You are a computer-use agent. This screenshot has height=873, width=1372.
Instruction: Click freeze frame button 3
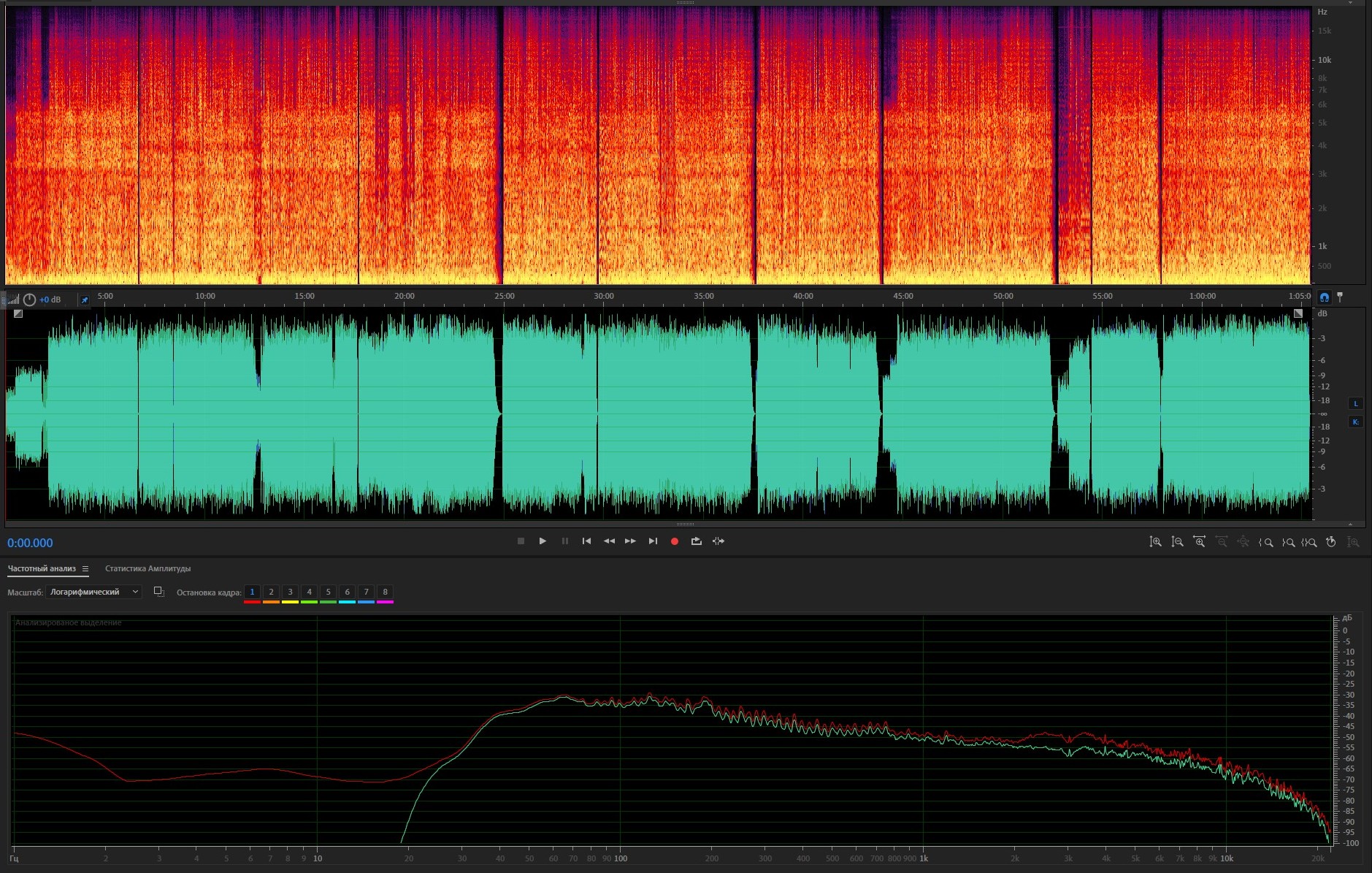point(290,592)
